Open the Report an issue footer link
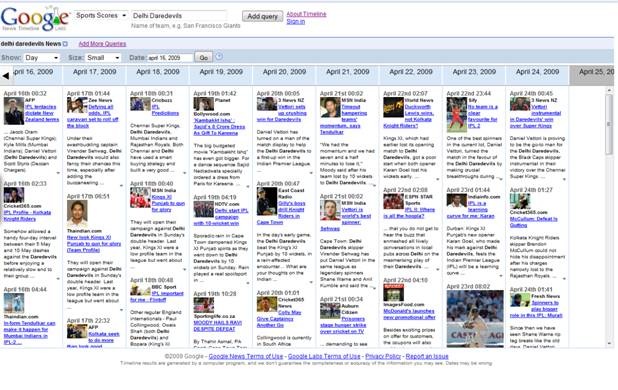This screenshot has height=390, width=618. [427, 356]
